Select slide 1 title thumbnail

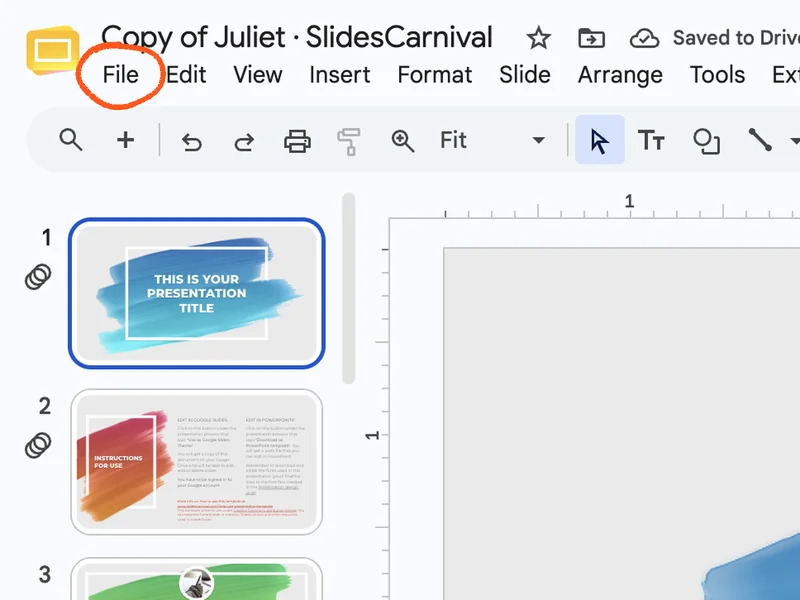pos(196,293)
